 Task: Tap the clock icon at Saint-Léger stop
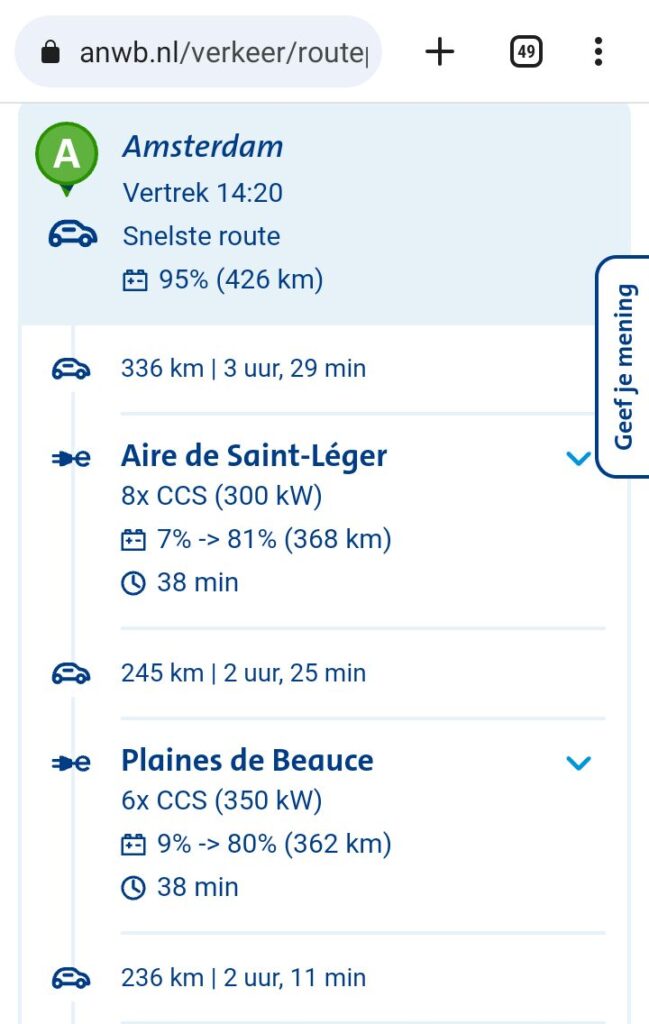133,583
